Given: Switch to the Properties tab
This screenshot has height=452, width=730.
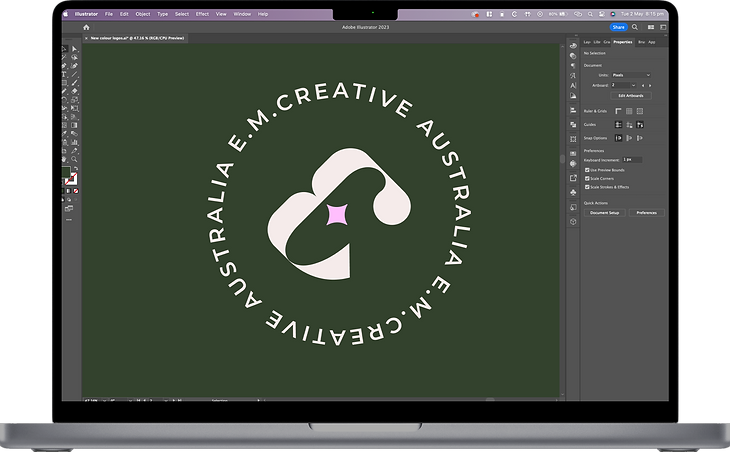Looking at the screenshot, I should coord(622,42).
